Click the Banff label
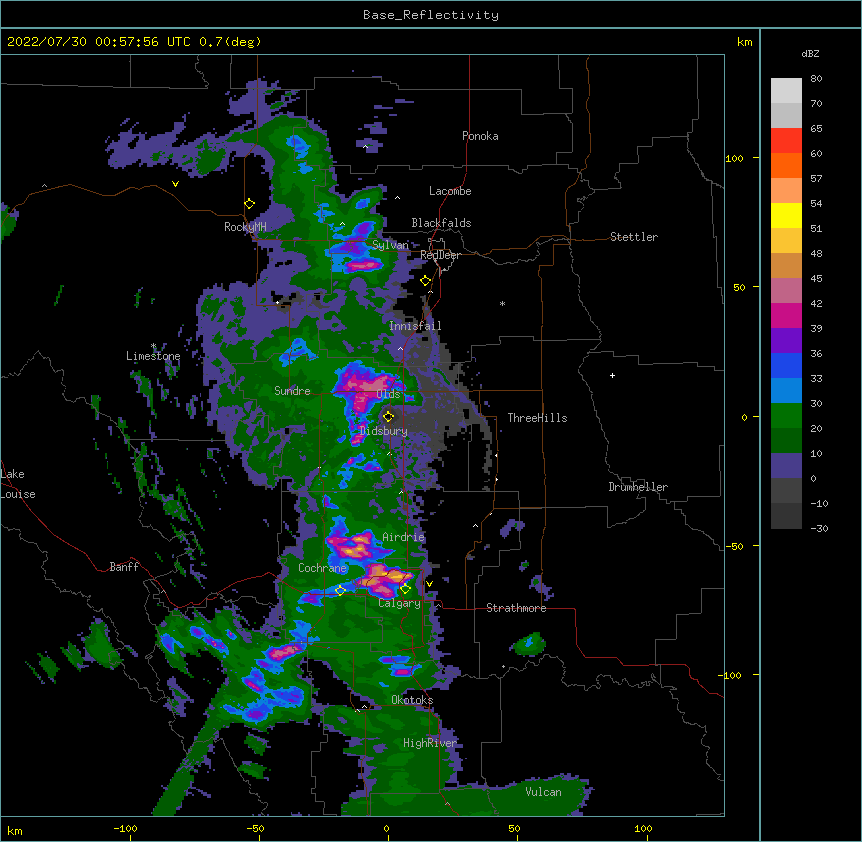 (124, 567)
